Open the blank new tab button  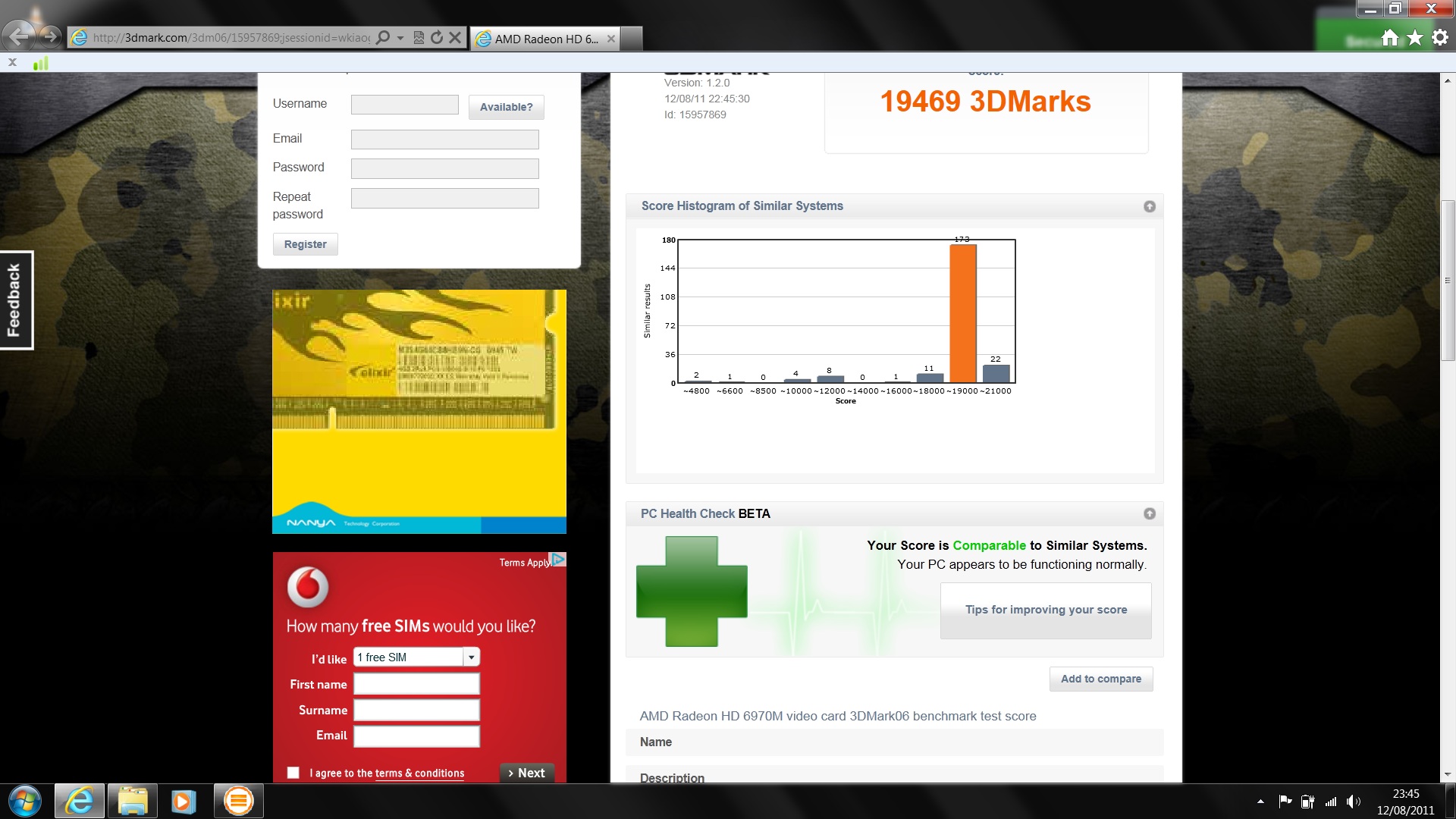coord(632,38)
